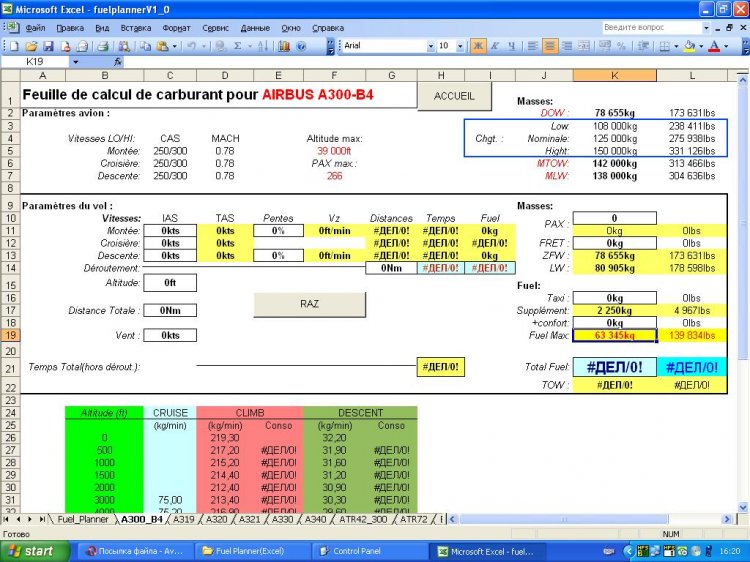Viewport: 750px width, 562px height.
Task: Click the Vent input cell 0kts
Action: tap(170, 335)
